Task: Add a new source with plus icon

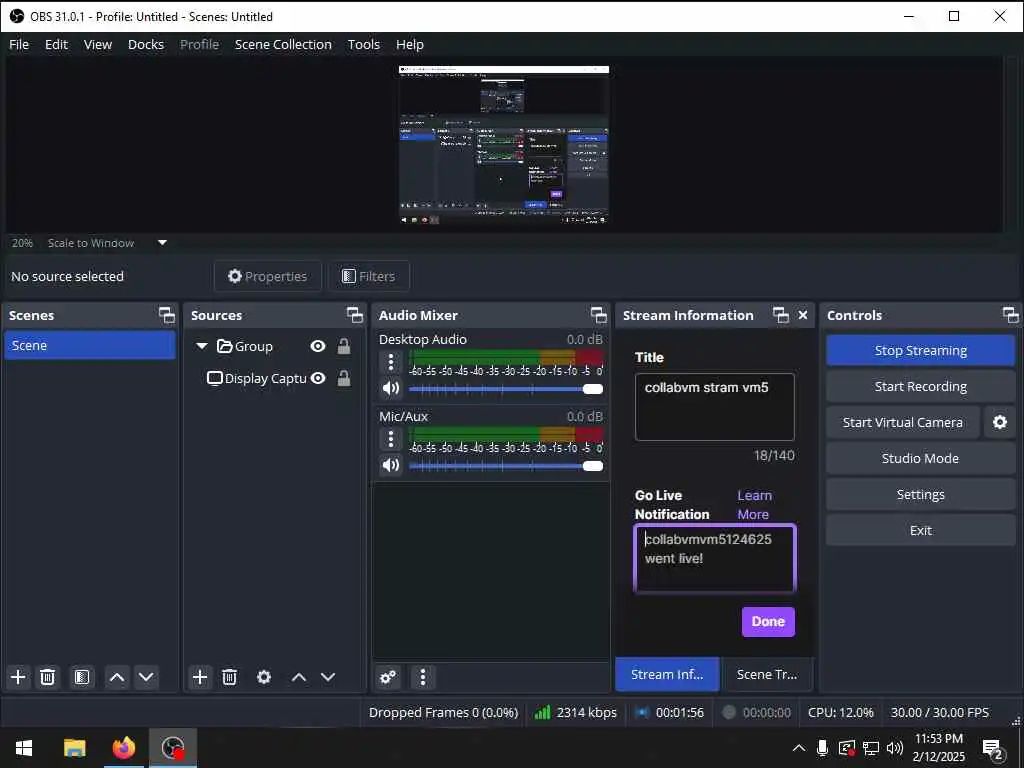Action: click(200, 677)
